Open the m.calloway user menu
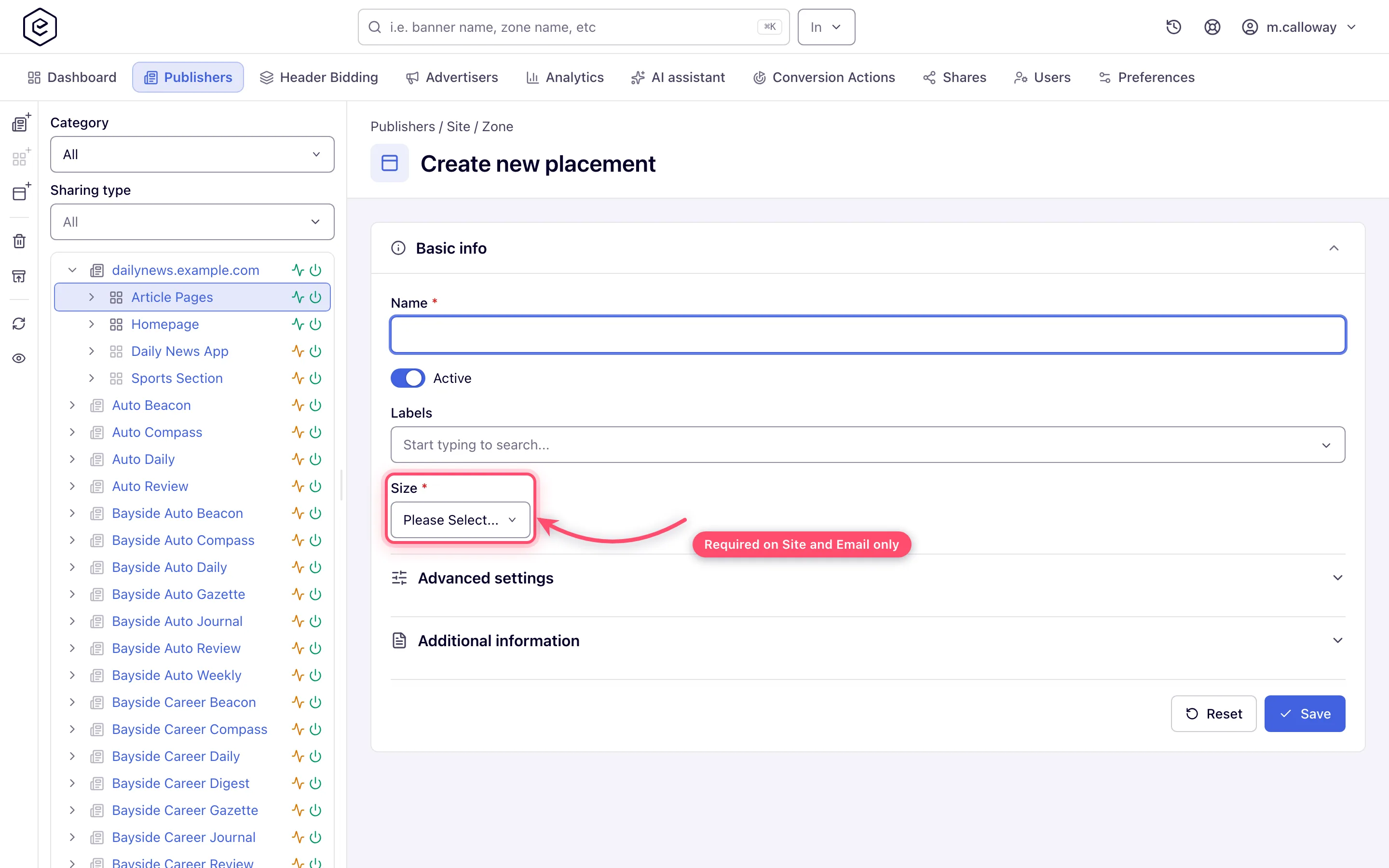 [x=1298, y=27]
